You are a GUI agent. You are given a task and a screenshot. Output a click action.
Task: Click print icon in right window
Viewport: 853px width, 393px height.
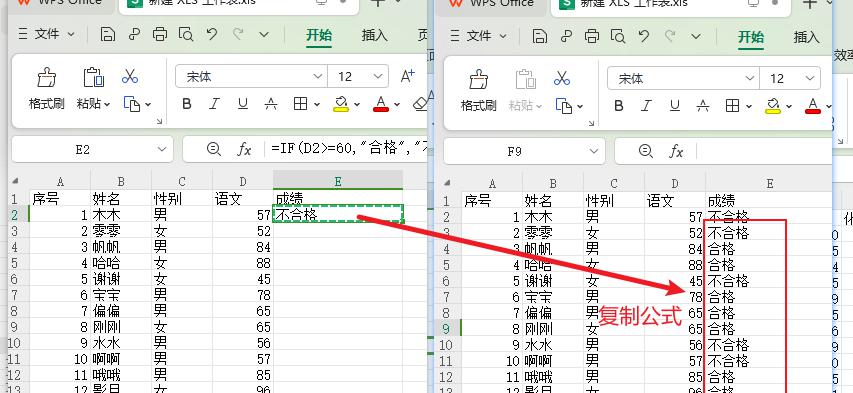[x=592, y=36]
